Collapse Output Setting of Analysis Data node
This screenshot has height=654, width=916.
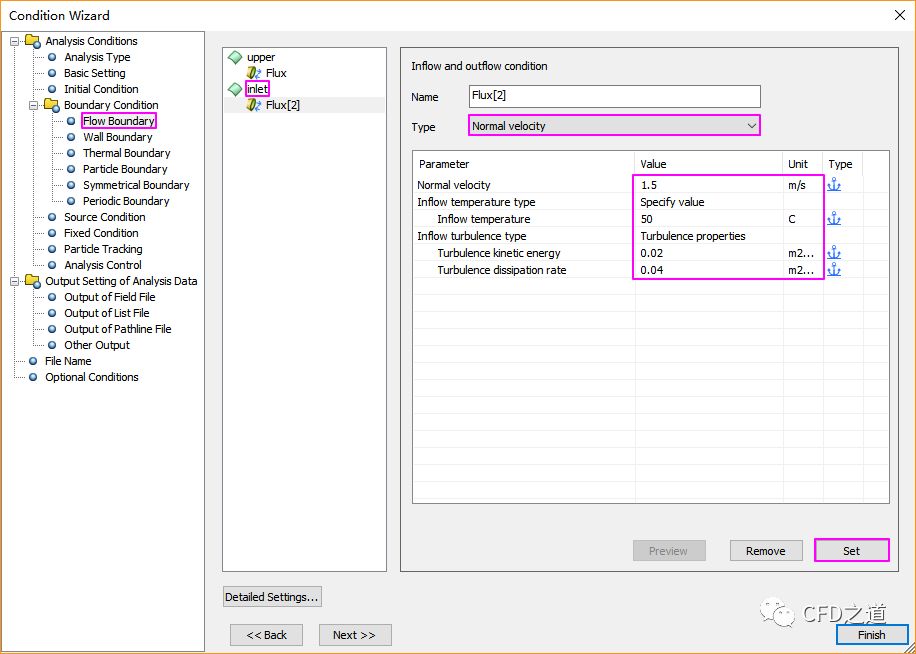click(16, 281)
